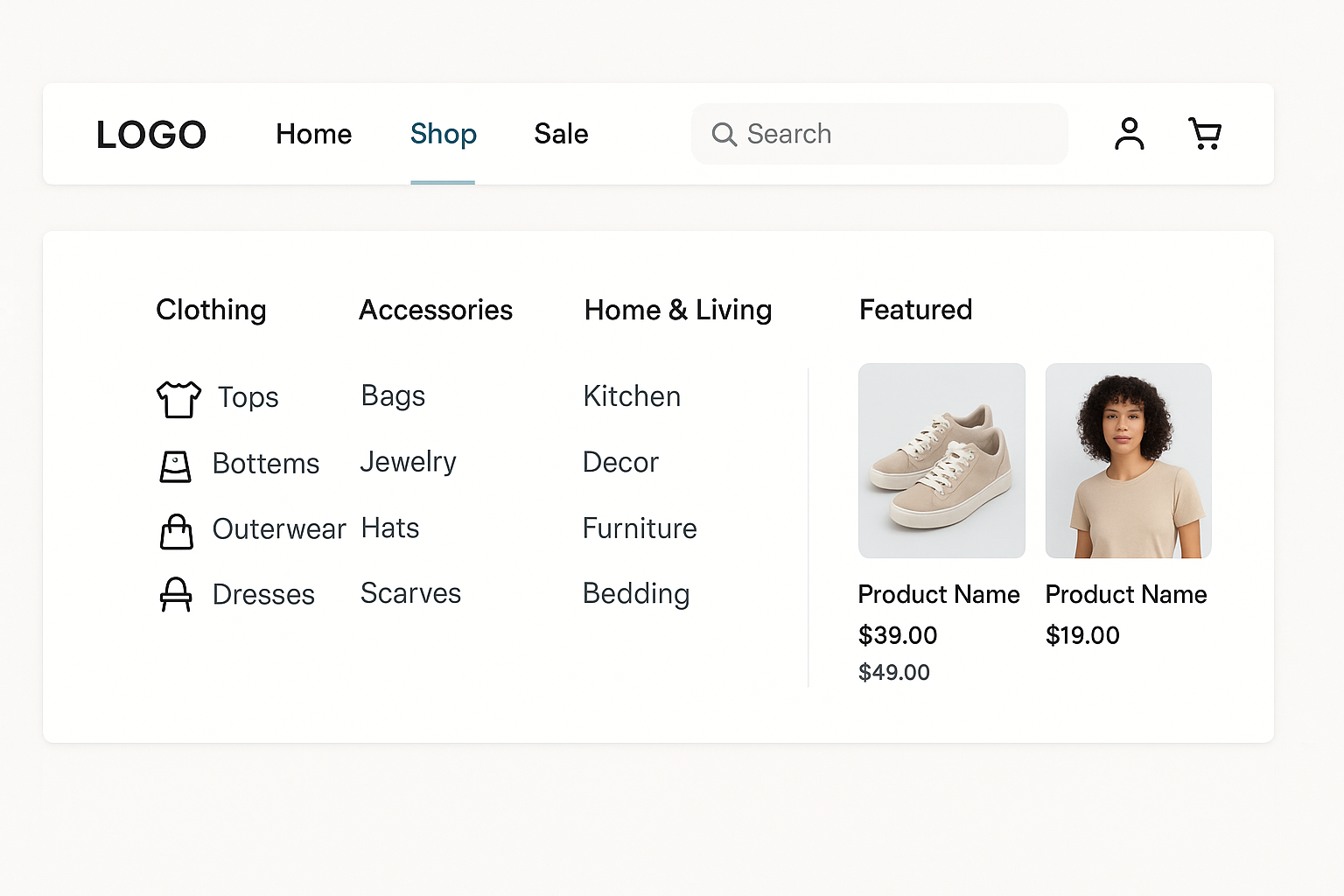Open Bedding under Home & Living
Image resolution: width=1344 pixels, height=896 pixels.
click(x=636, y=593)
